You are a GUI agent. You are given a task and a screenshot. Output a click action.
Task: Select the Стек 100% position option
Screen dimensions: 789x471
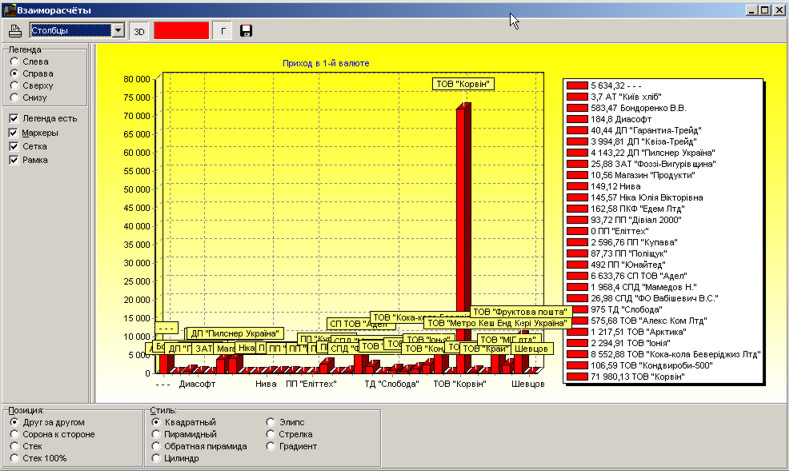coord(13,458)
